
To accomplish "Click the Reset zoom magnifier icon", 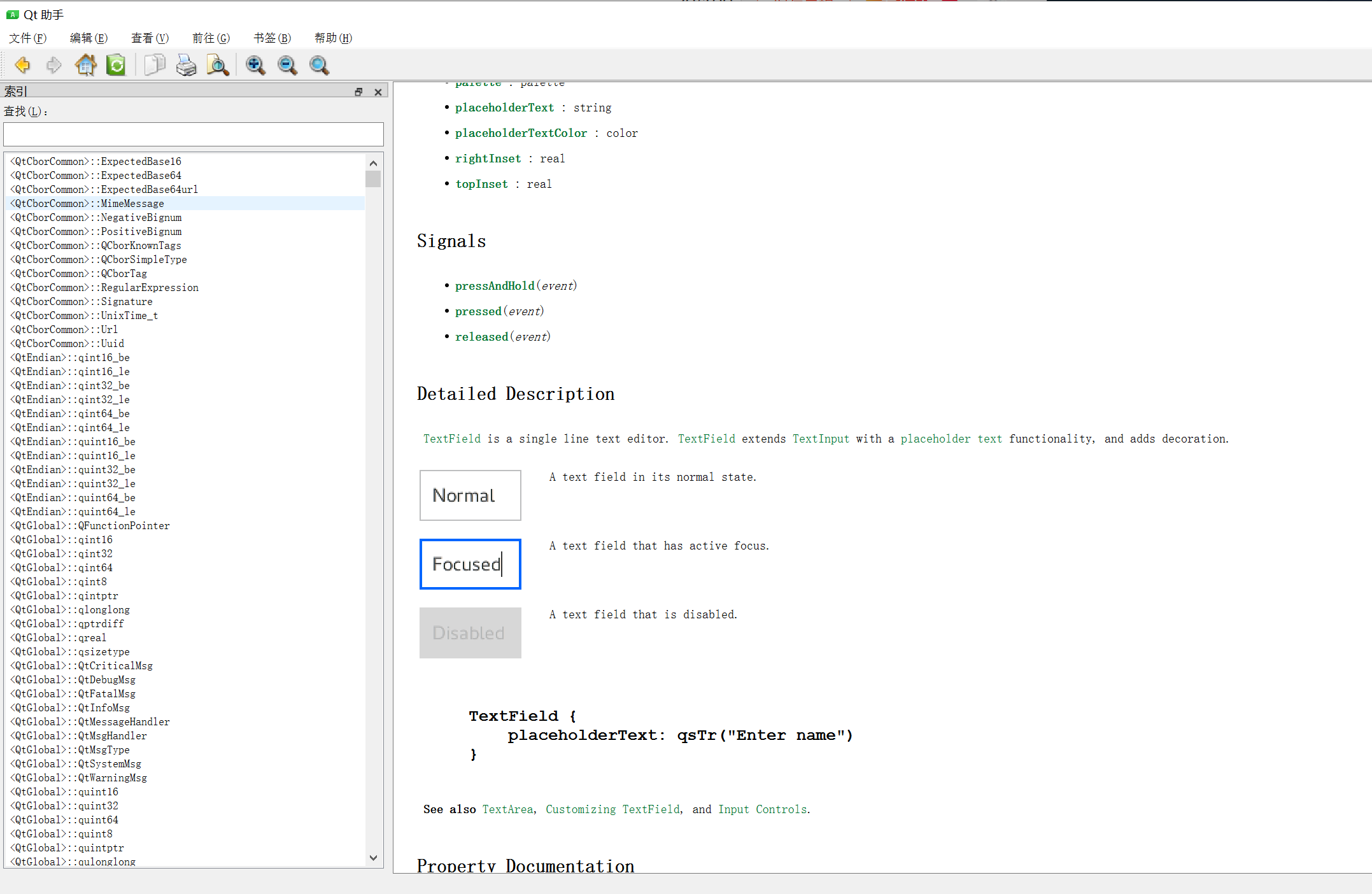I will pos(319,65).
